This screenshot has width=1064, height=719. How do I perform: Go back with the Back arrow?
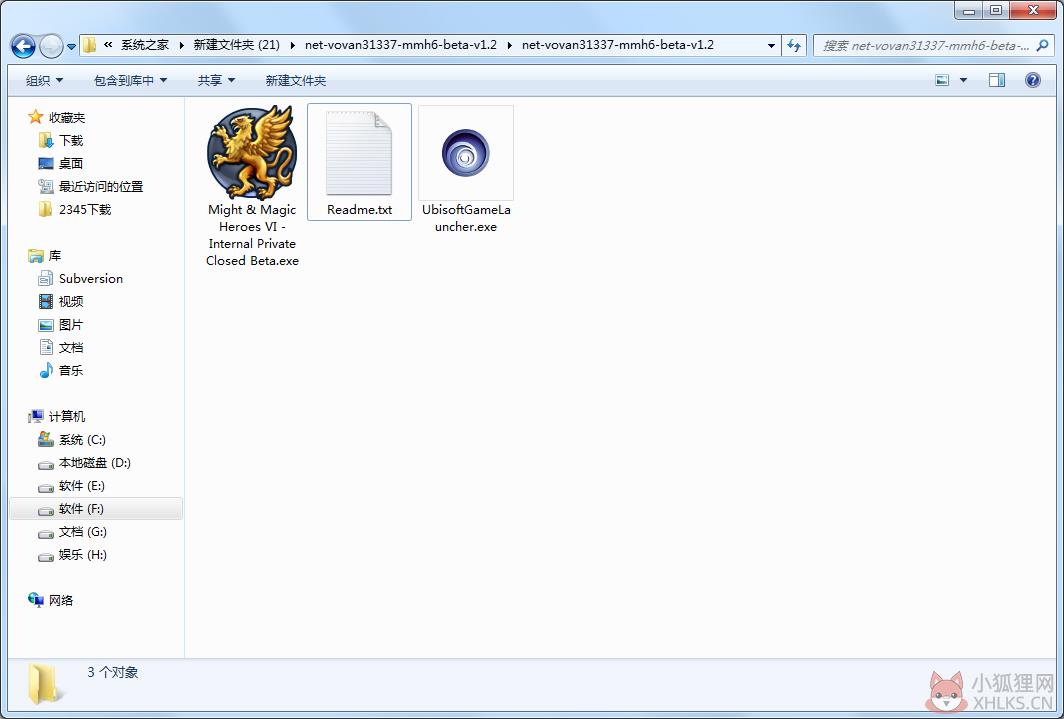point(24,46)
